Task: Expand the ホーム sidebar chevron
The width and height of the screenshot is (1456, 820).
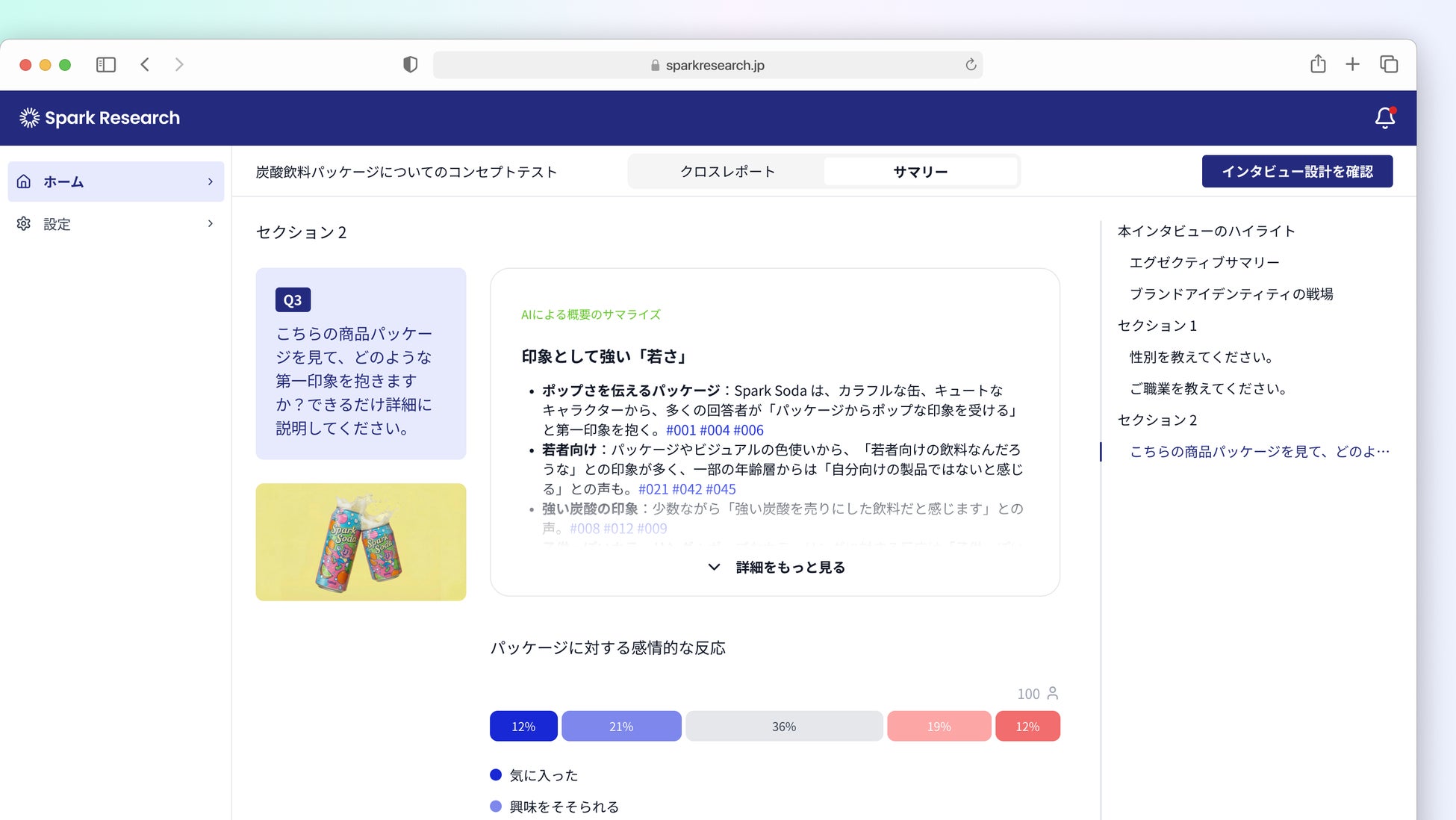Action: point(210,181)
